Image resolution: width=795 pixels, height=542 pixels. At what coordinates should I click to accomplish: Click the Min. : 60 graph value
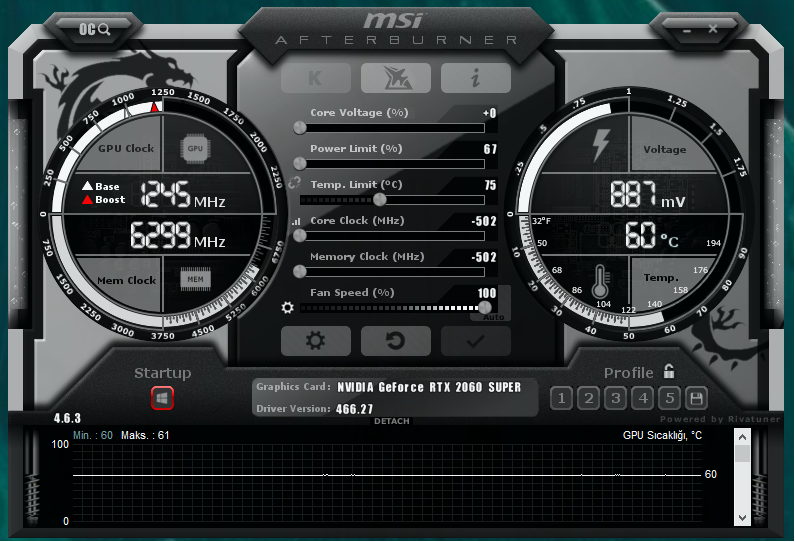pos(93,436)
